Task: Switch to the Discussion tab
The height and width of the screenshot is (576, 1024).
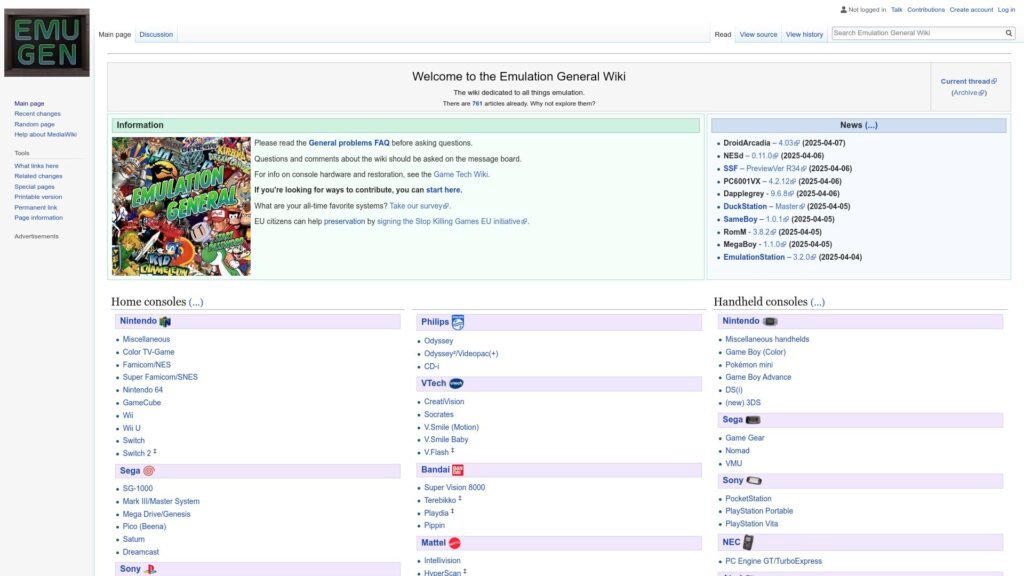Action: tap(156, 34)
